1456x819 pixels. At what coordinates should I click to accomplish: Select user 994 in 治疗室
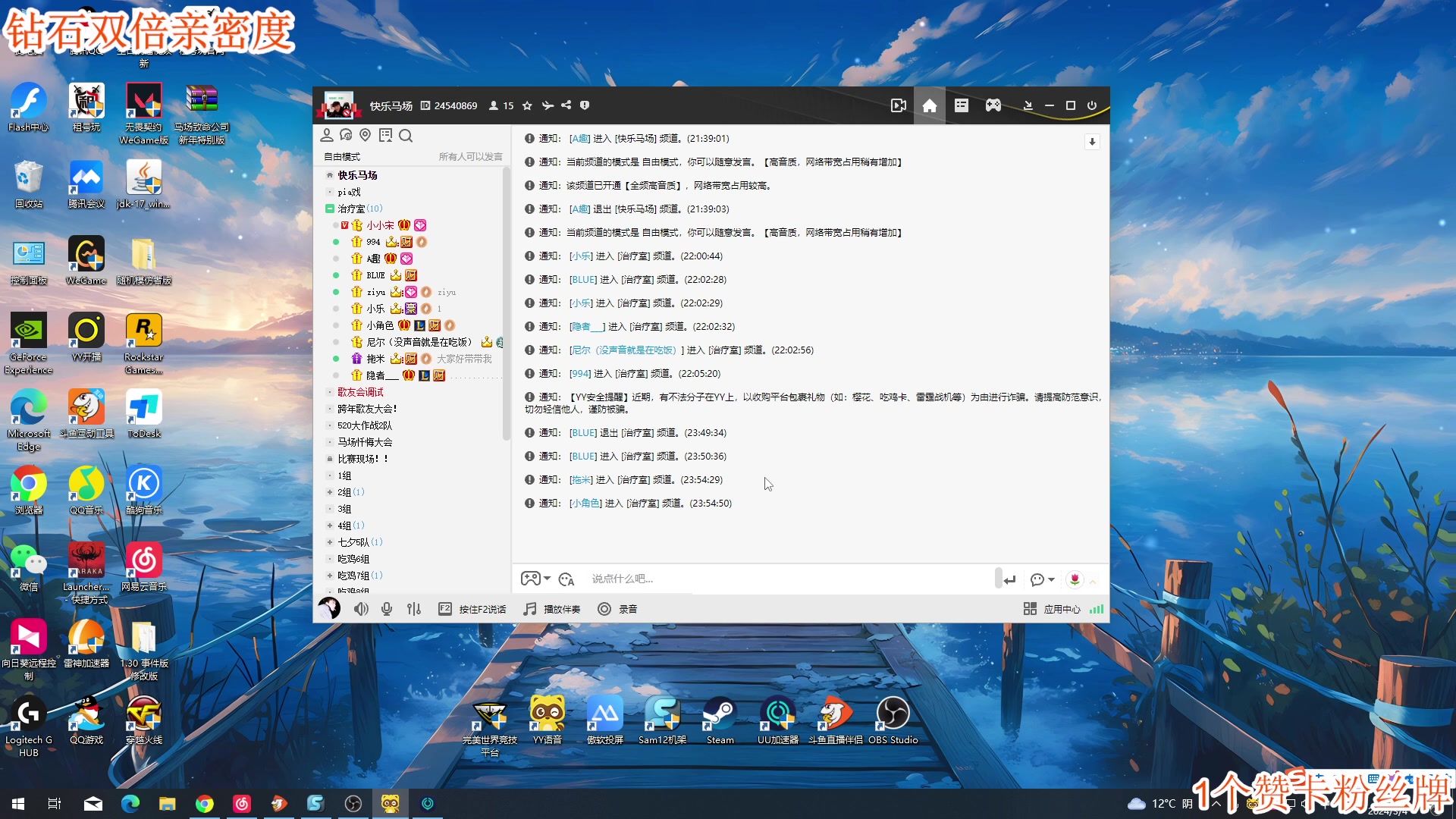[373, 242]
